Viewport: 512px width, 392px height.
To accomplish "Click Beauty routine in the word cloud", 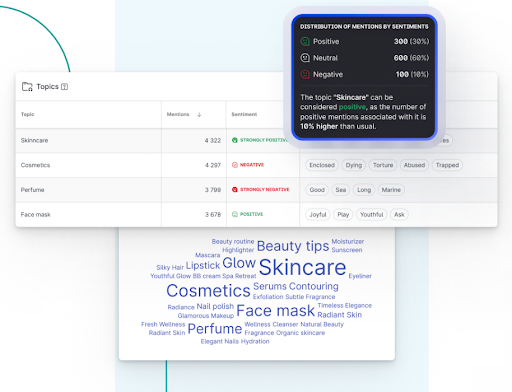I will pos(233,241).
